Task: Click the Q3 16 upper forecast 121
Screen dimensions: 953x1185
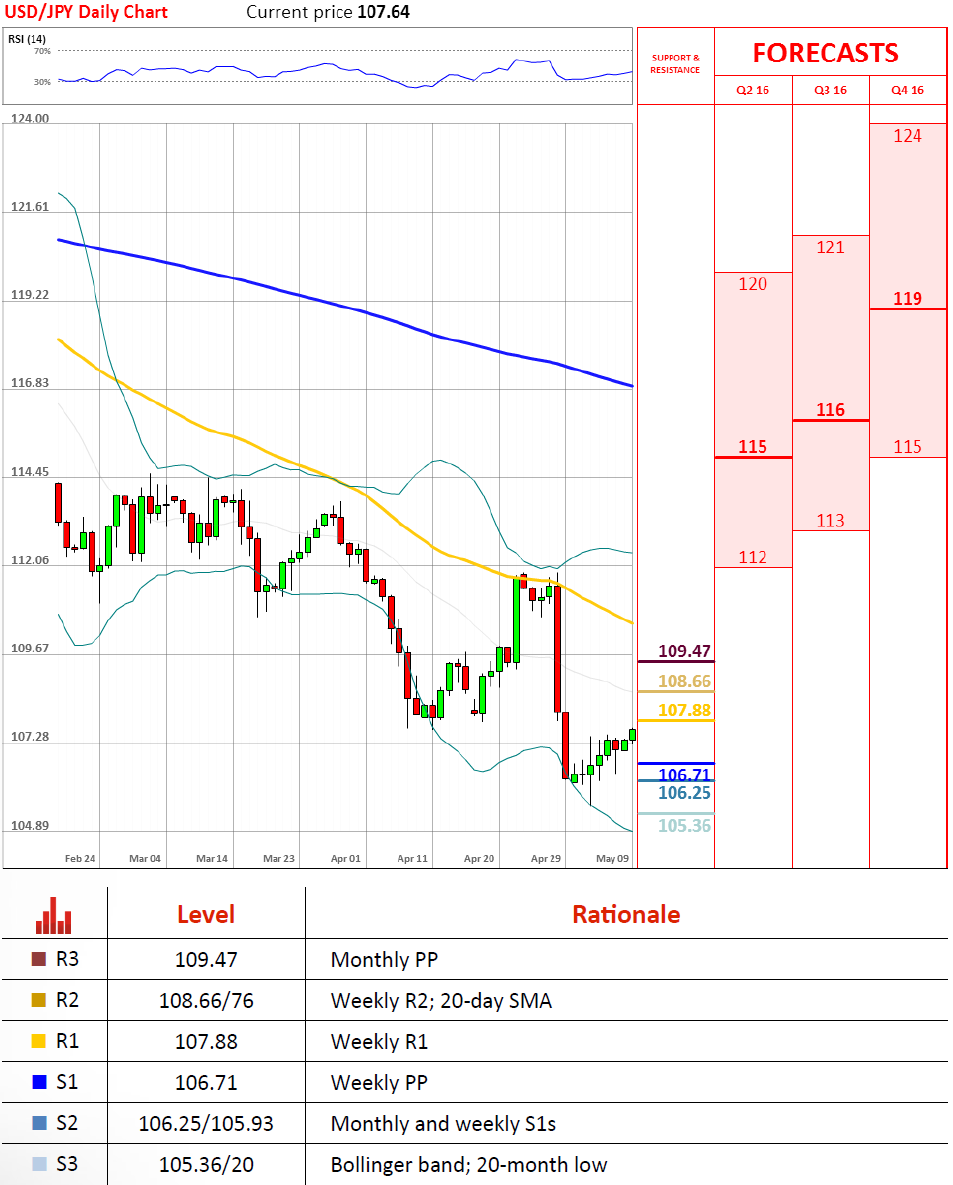Action: pyautogui.click(x=831, y=247)
